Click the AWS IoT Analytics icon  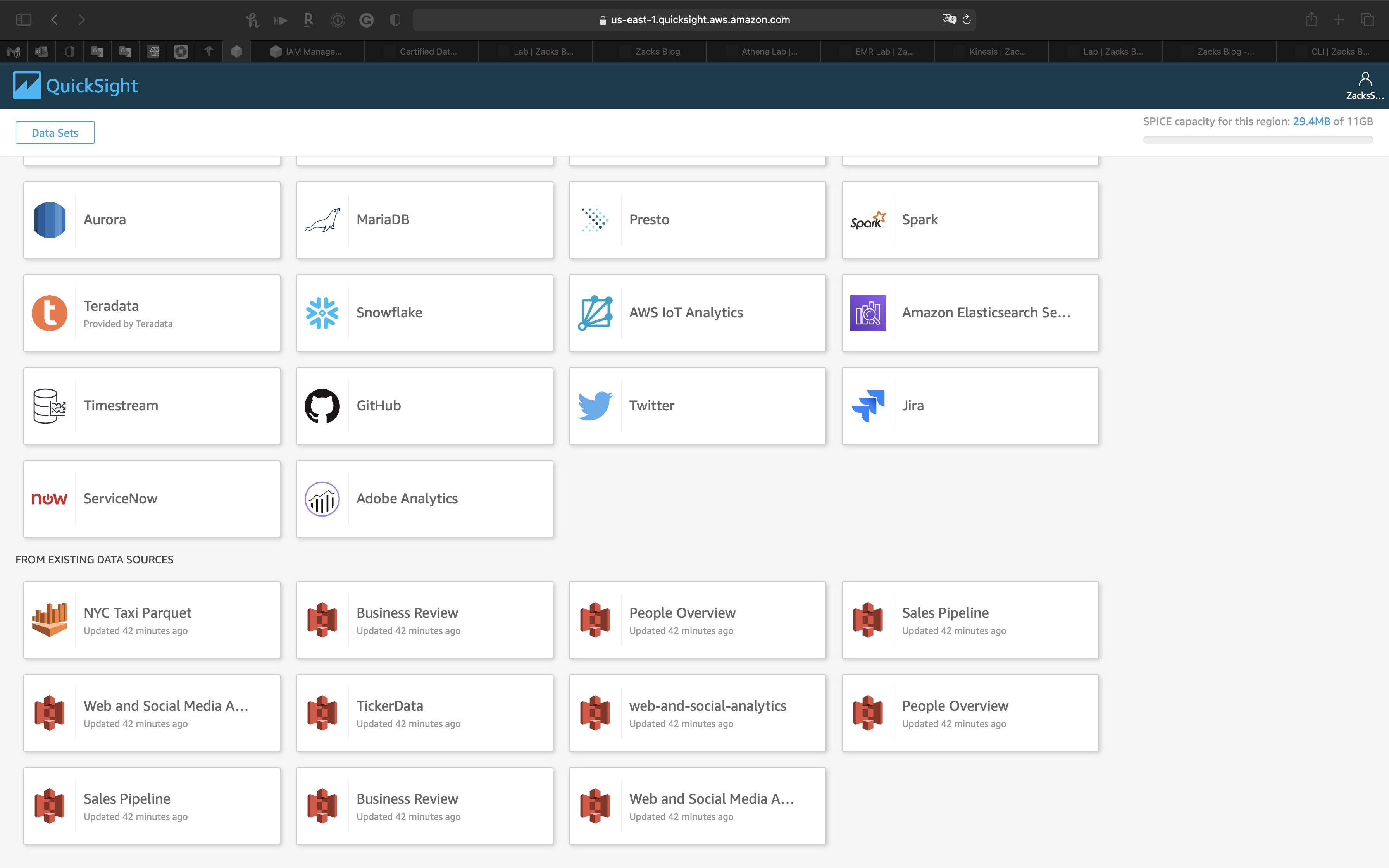tap(595, 313)
